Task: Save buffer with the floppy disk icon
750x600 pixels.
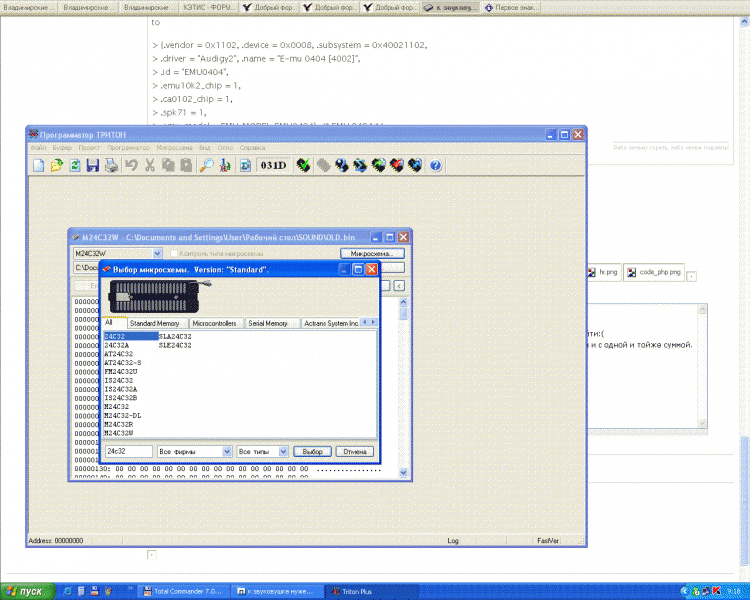Action: [x=93, y=166]
